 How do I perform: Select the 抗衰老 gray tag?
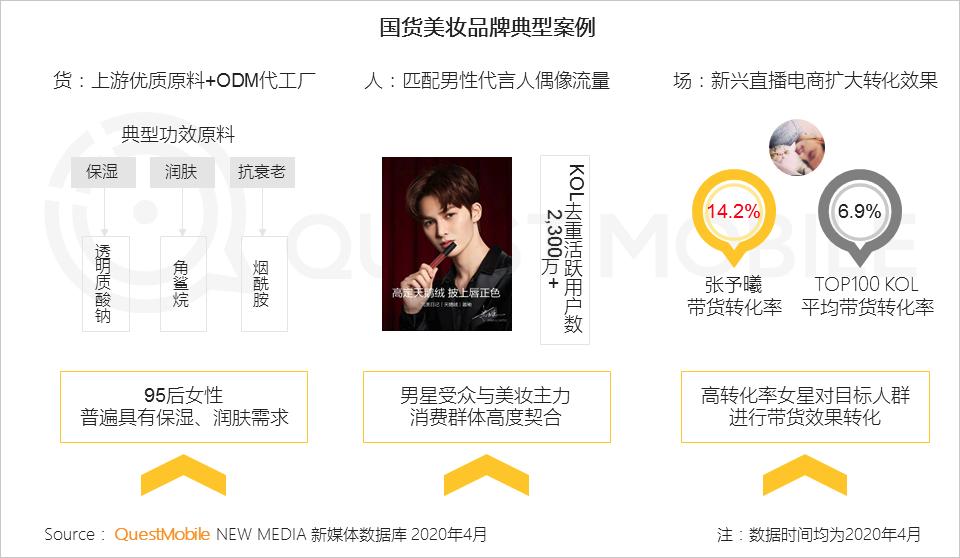[262, 172]
